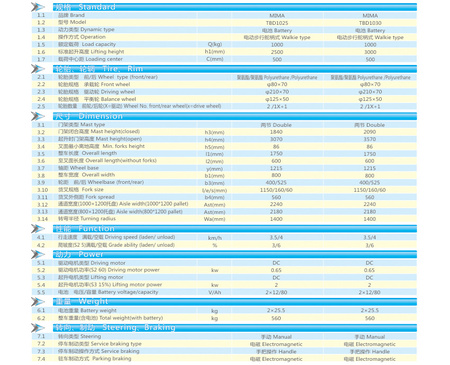Click the arrow icon beside Dimension header
The height and width of the screenshot is (365, 450).
click(x=38, y=116)
